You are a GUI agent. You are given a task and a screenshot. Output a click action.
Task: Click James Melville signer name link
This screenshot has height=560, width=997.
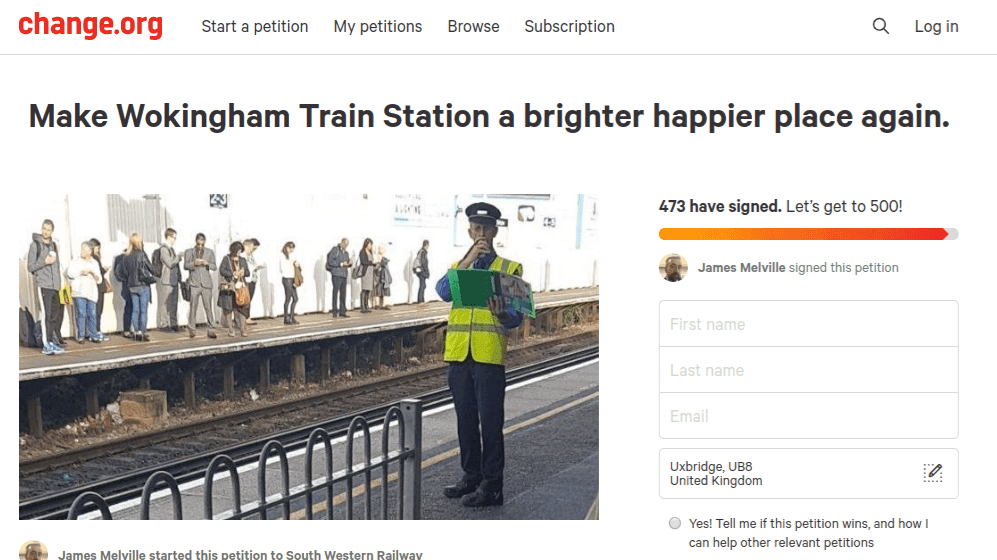click(x=741, y=267)
